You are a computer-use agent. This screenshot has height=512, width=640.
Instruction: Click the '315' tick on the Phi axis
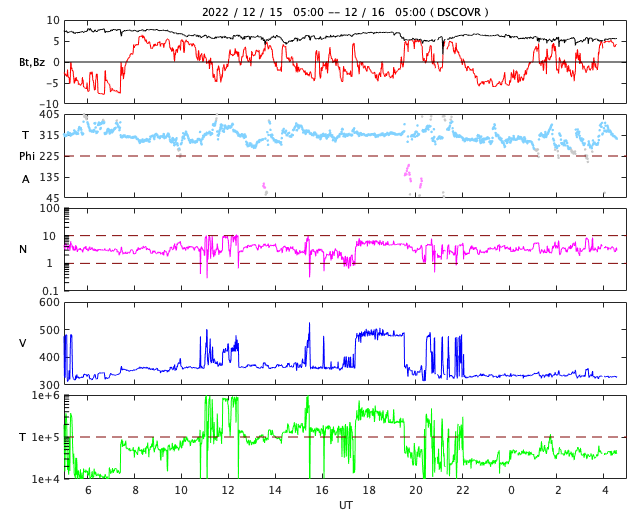coord(49,135)
